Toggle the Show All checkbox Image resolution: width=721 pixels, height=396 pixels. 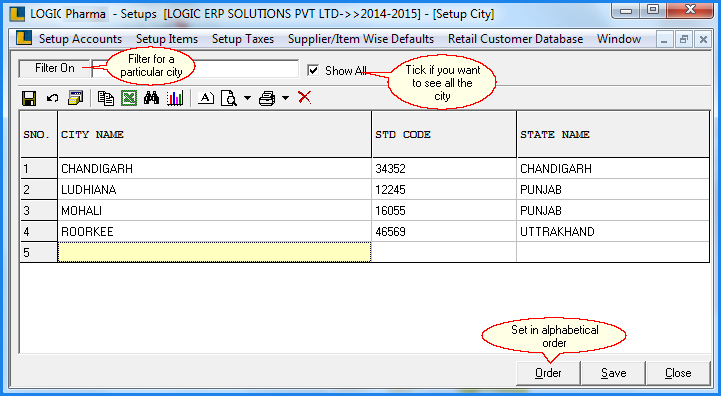(x=313, y=70)
